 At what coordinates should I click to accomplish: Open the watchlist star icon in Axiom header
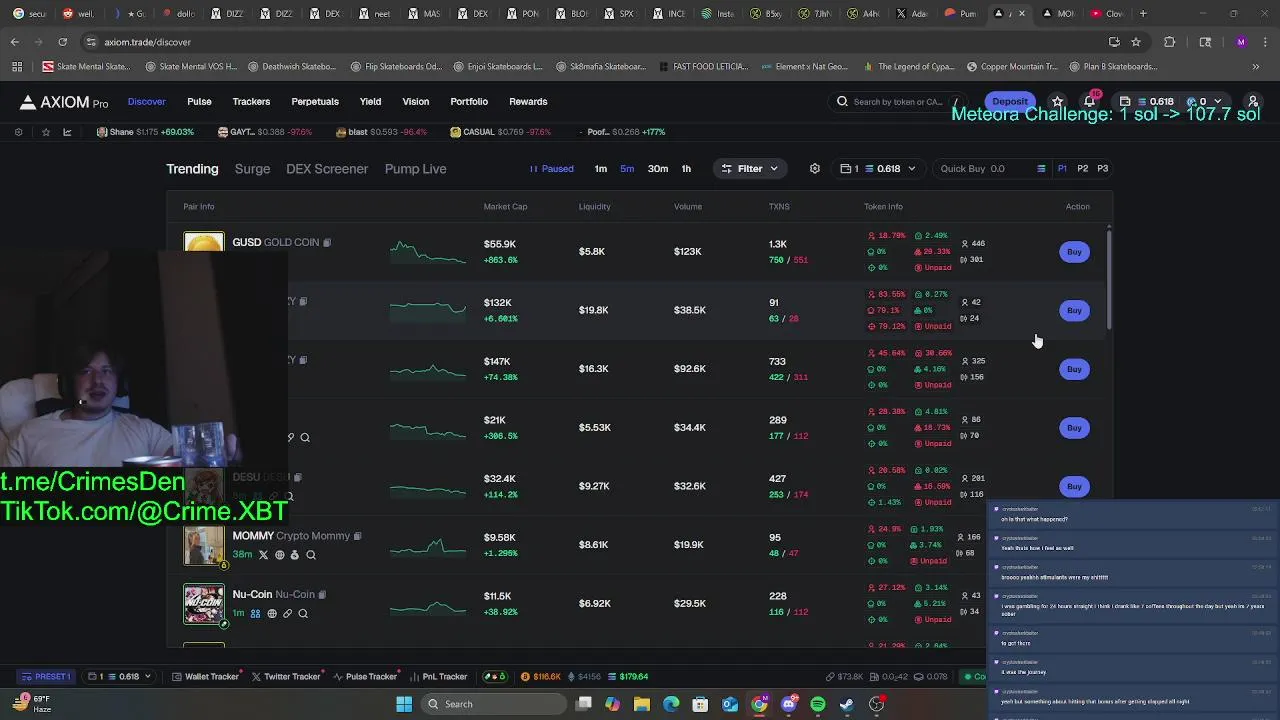click(1057, 101)
